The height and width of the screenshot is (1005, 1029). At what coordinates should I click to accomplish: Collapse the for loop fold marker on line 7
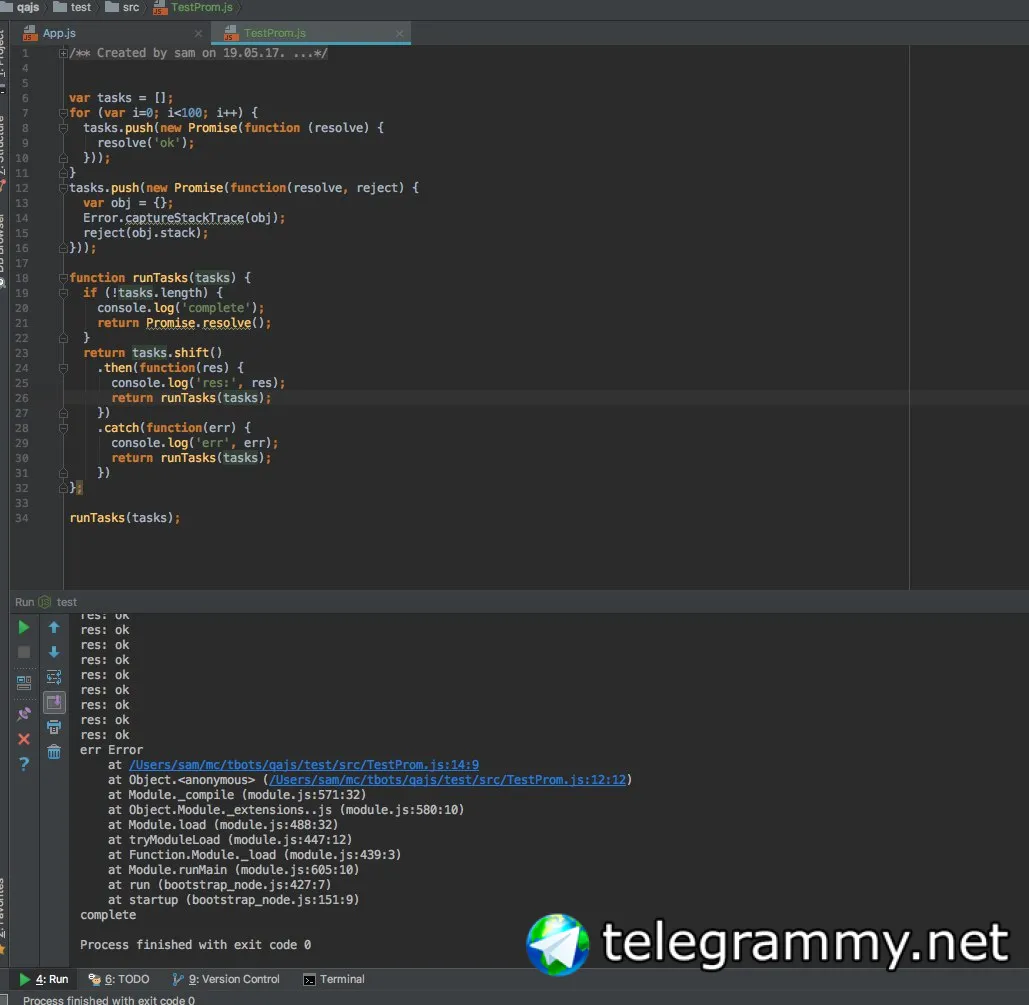64,113
